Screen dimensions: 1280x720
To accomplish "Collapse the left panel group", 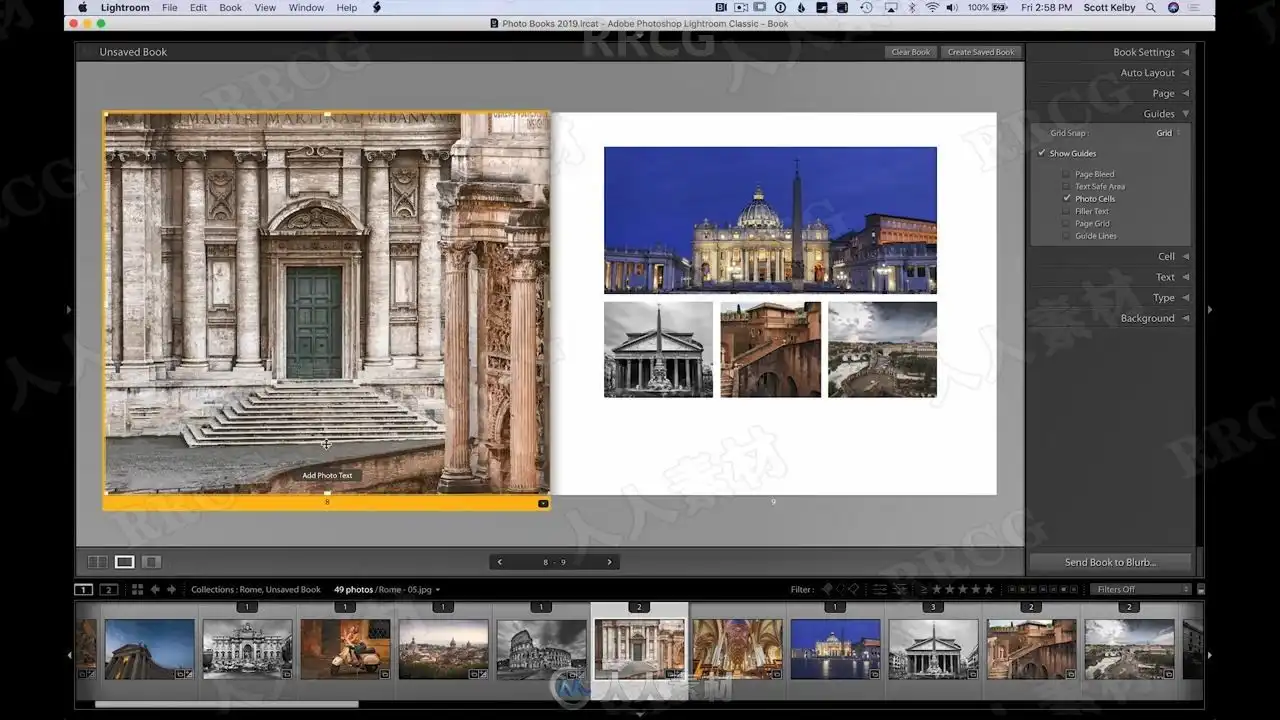I will tap(69, 310).
